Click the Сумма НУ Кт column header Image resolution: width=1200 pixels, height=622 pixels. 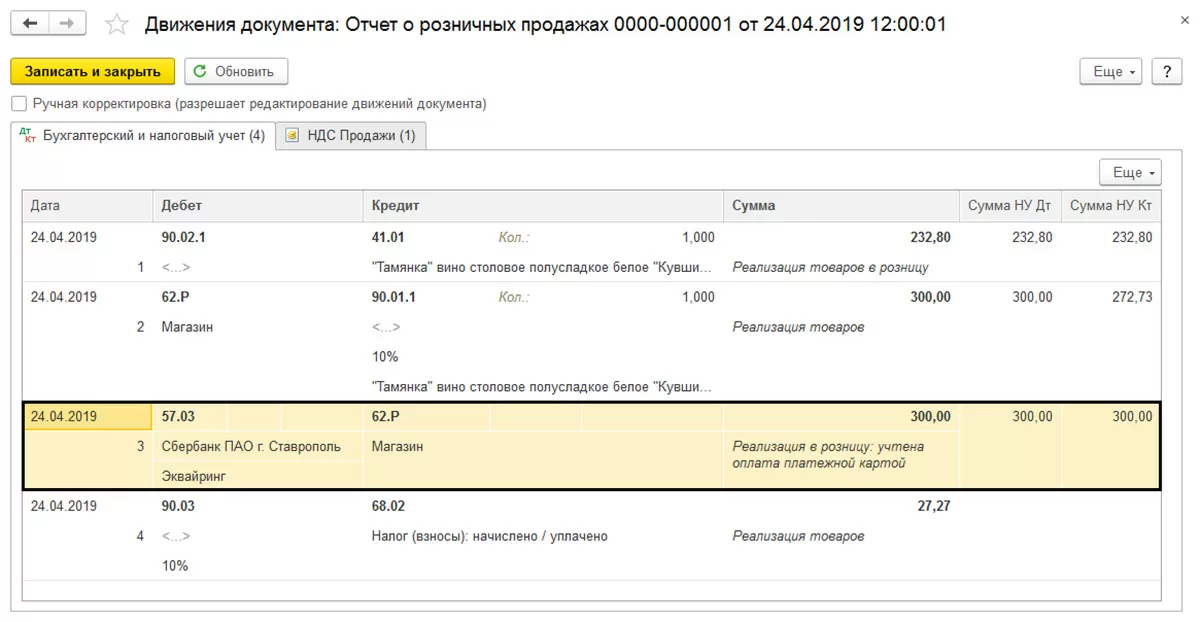click(x=1110, y=206)
